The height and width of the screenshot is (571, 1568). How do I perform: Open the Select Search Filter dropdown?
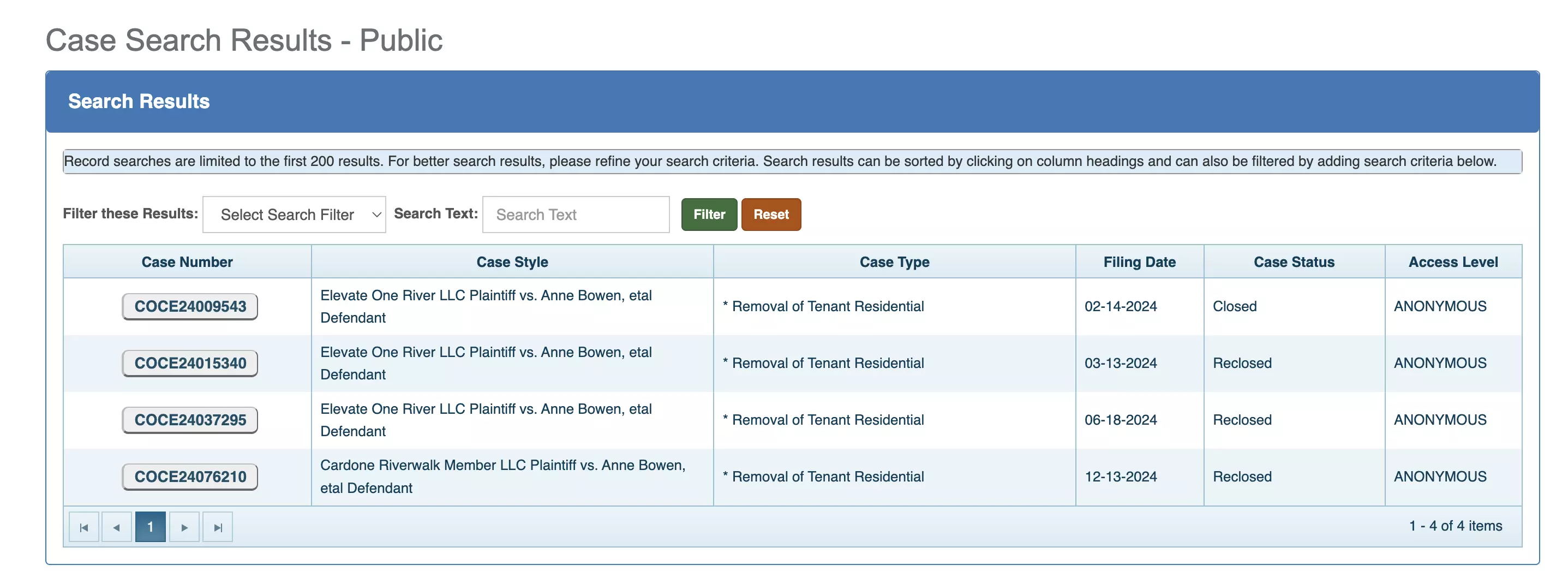point(294,215)
